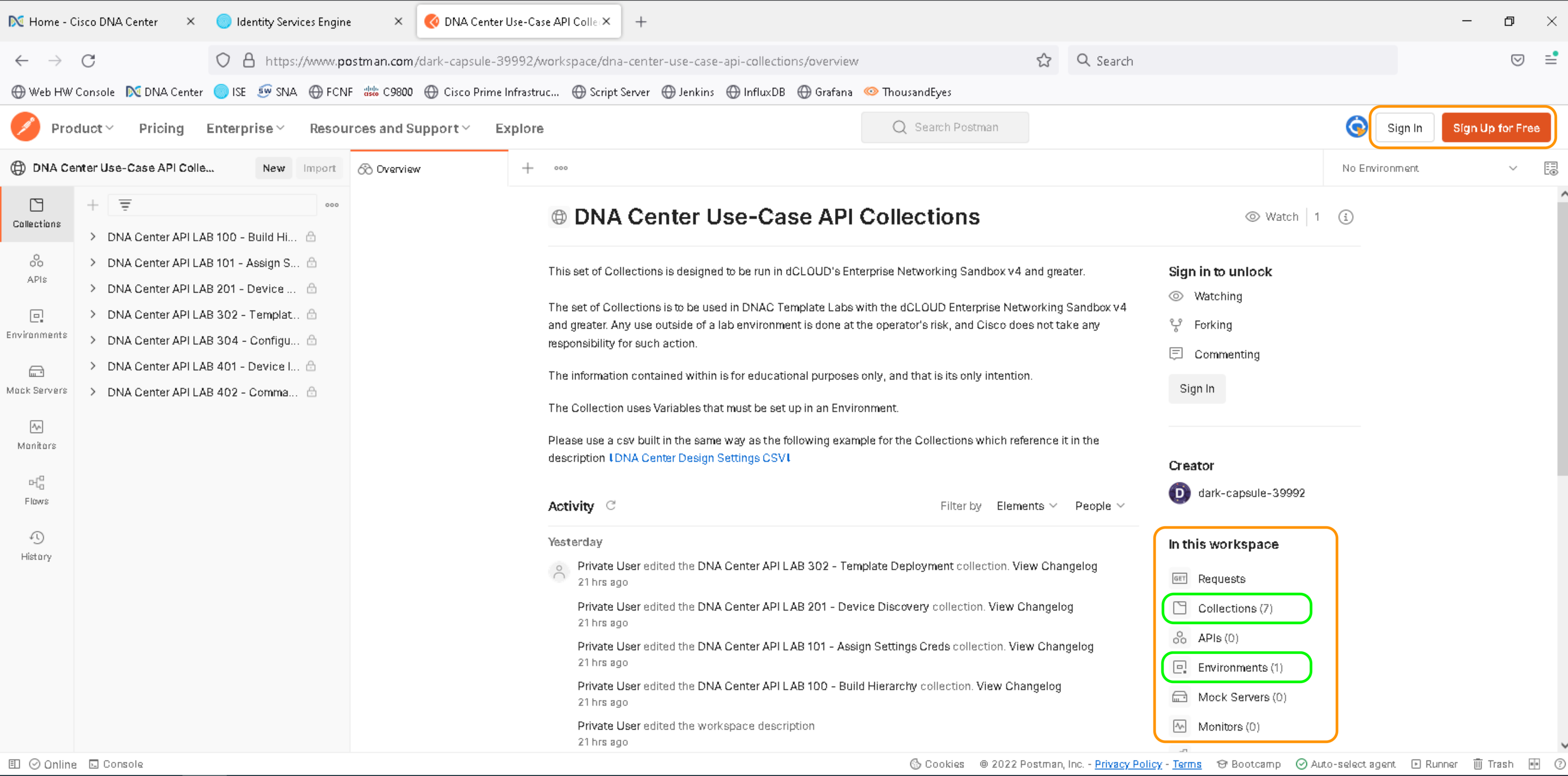Expand the DNA Center API LAB 100 collection

click(x=92, y=237)
